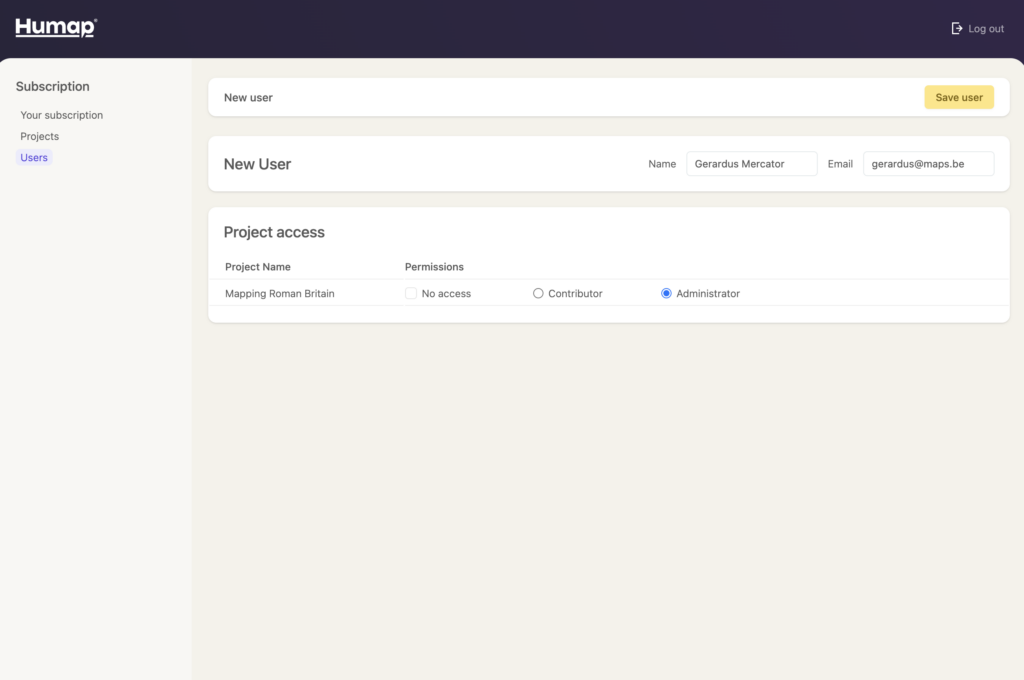The width and height of the screenshot is (1024, 680).
Task: Click the Humap logo
Action: tap(54, 28)
